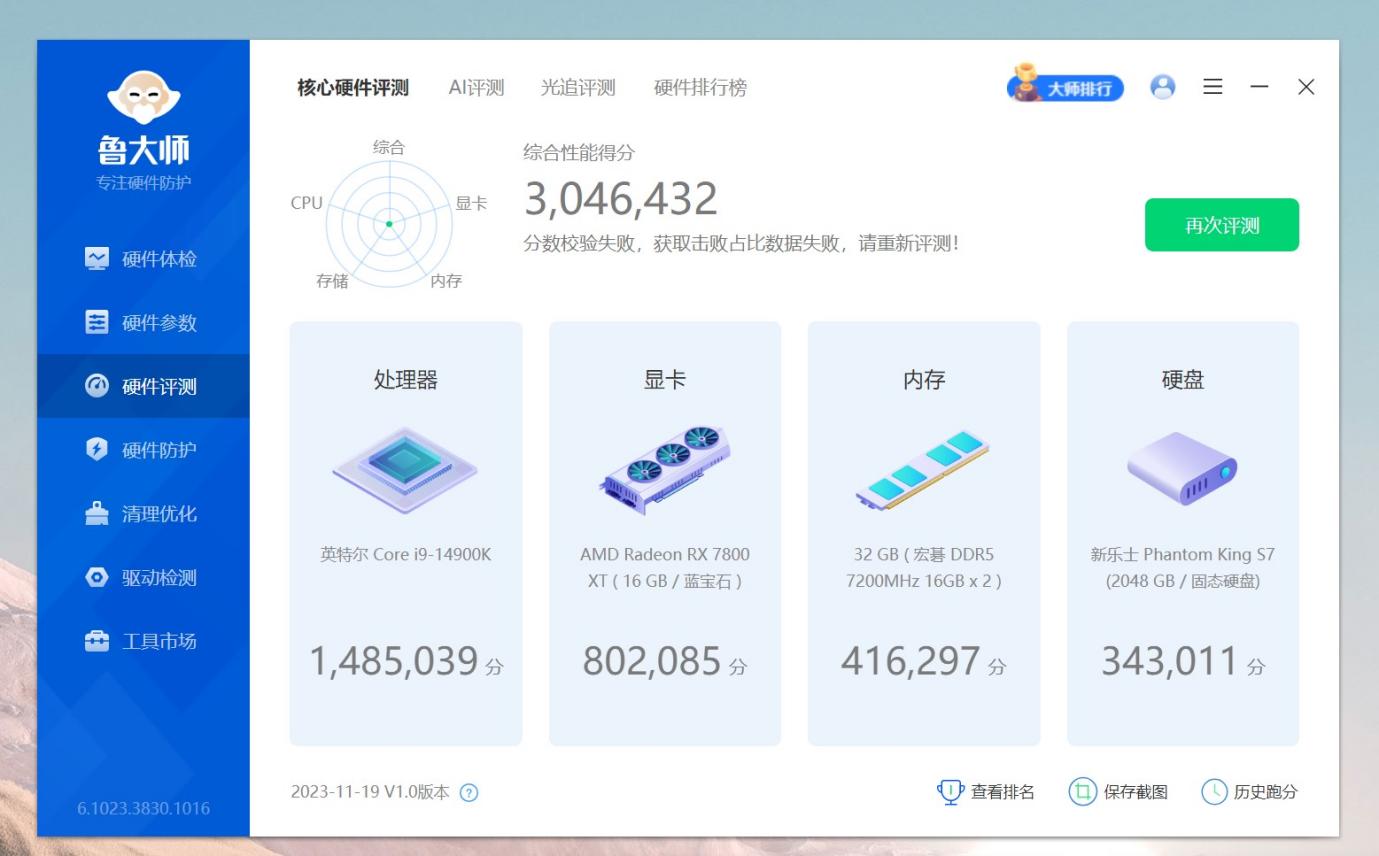Click the graphics card illustration
The width and height of the screenshot is (1379, 856).
(665, 469)
